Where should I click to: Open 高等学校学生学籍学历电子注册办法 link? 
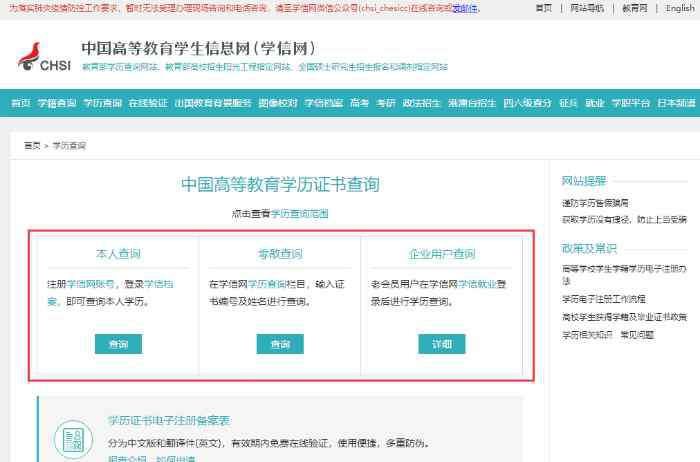click(624, 274)
